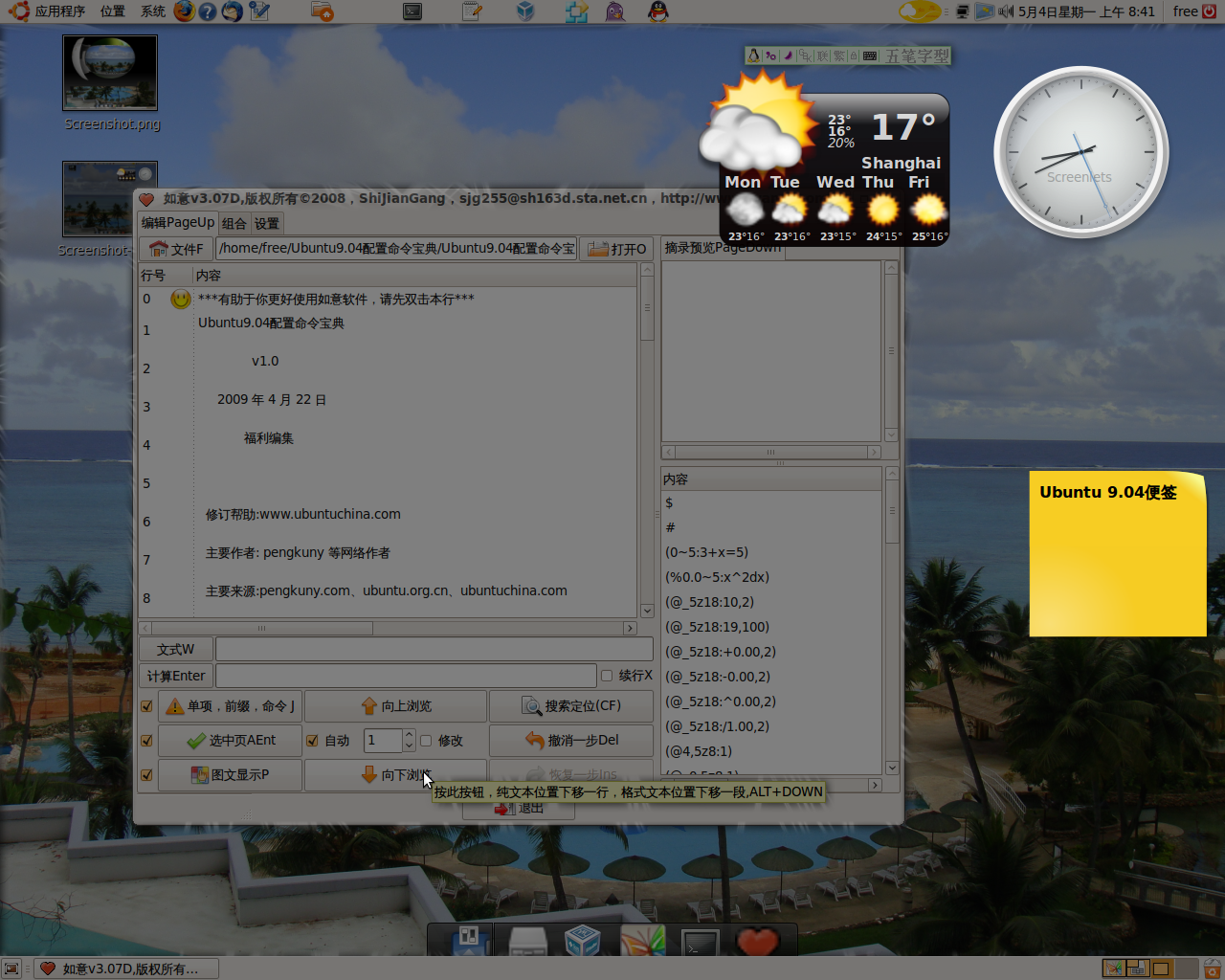Image resolution: width=1225 pixels, height=980 pixels.
Task: Open the 系统 system menu
Action: [x=153, y=11]
